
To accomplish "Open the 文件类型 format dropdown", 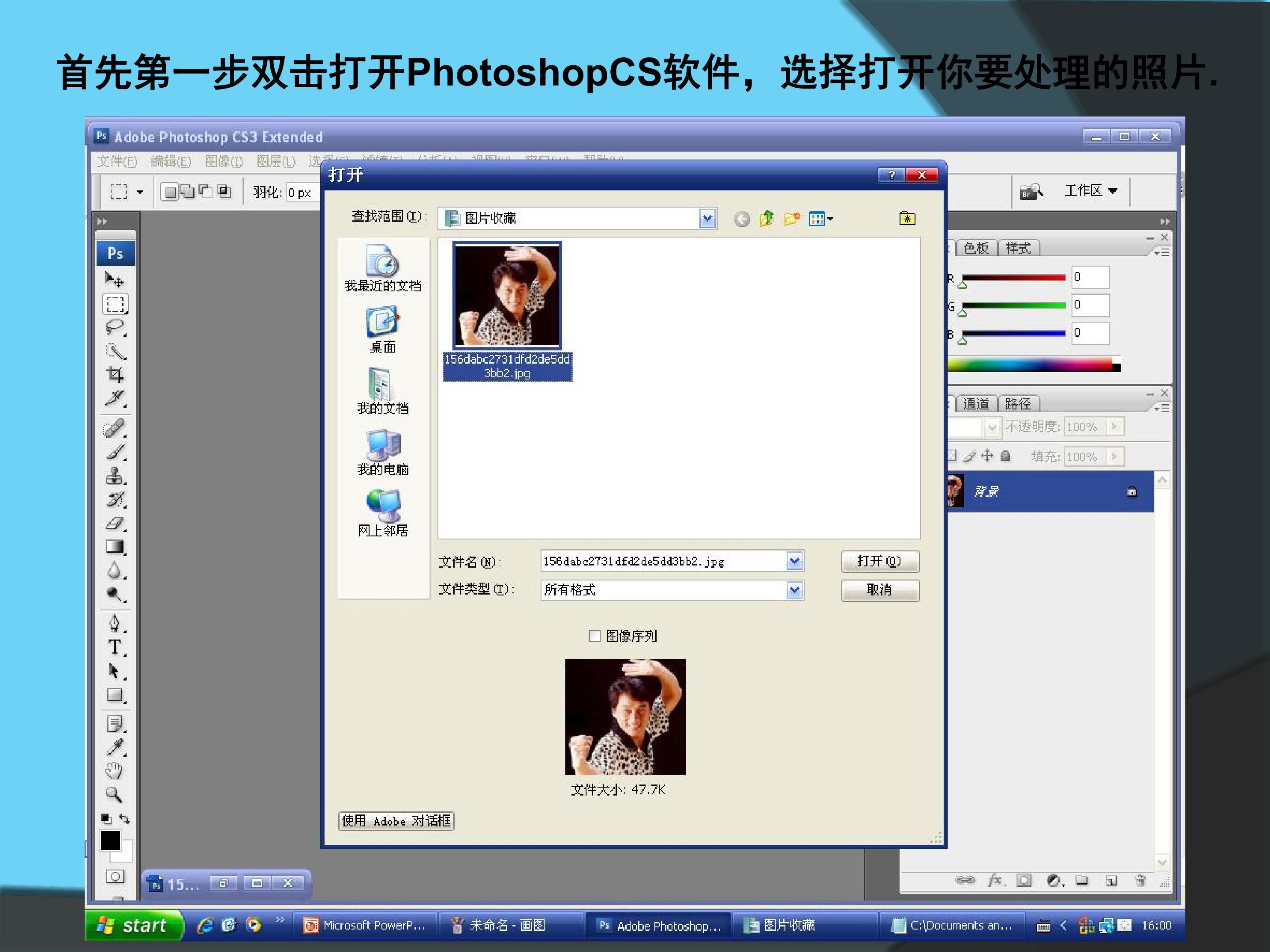I will 794,590.
